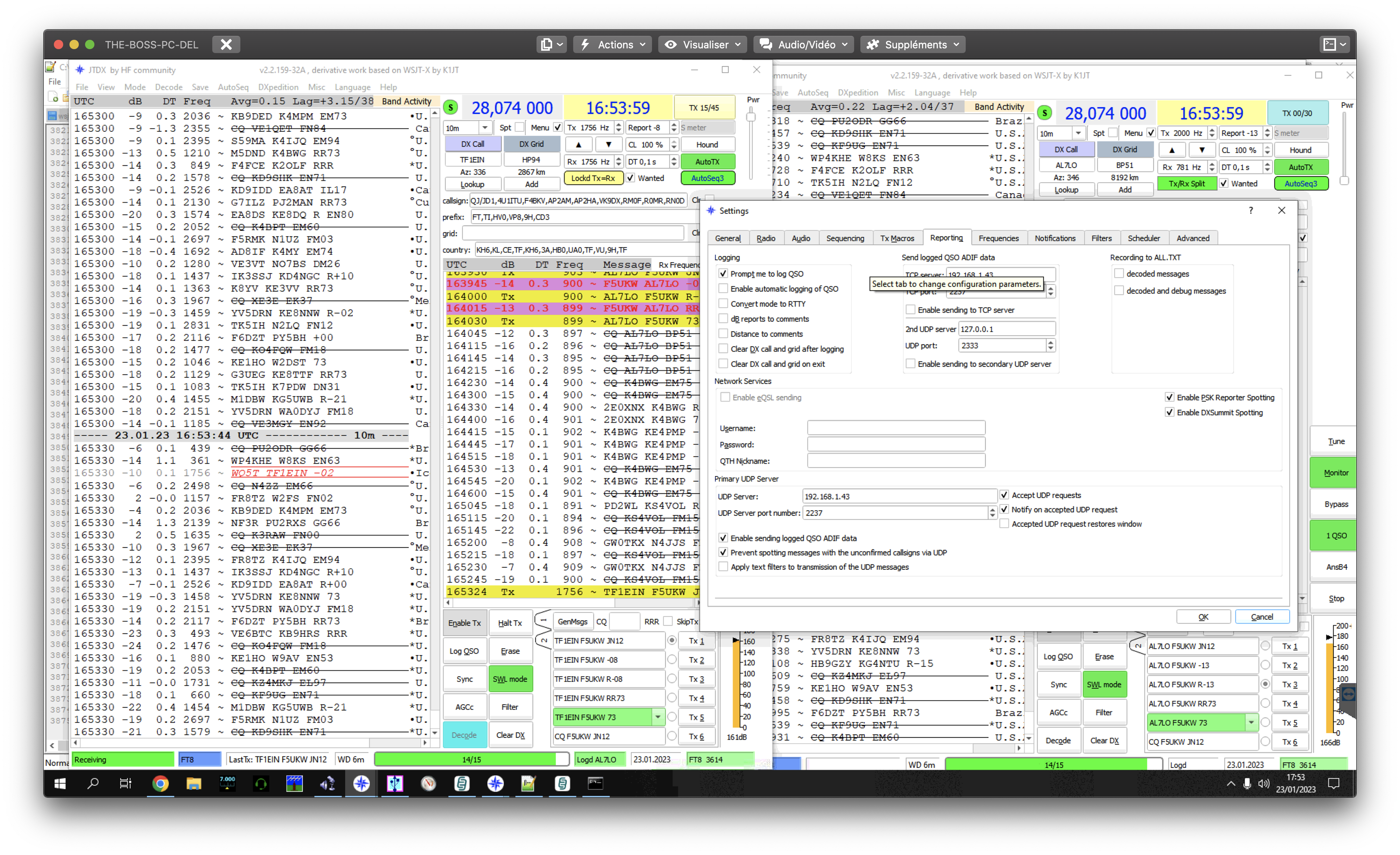Click the UDP Server address field
The height and width of the screenshot is (855, 1400).
(899, 497)
